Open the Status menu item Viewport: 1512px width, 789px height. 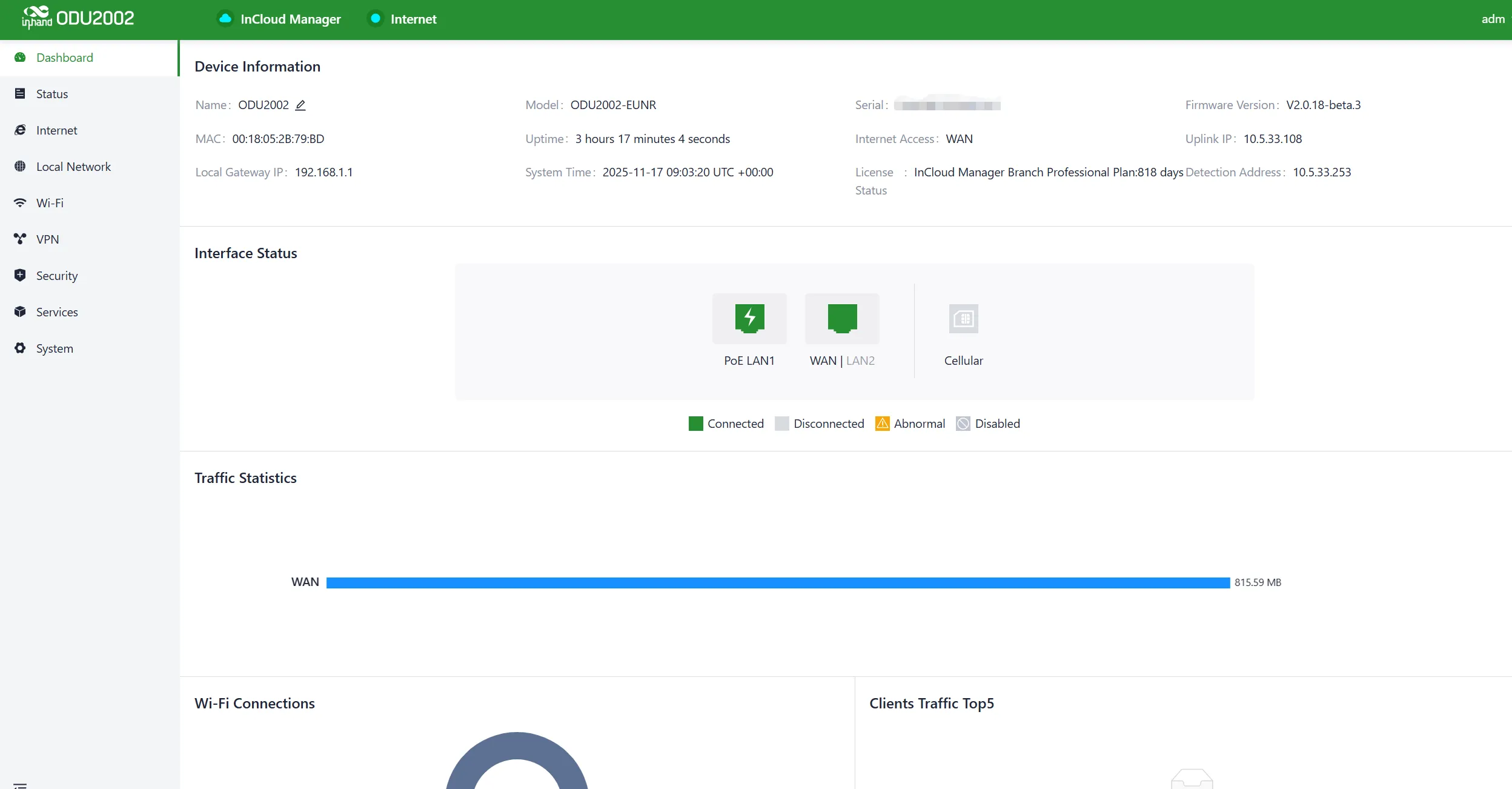pyautogui.click(x=89, y=94)
